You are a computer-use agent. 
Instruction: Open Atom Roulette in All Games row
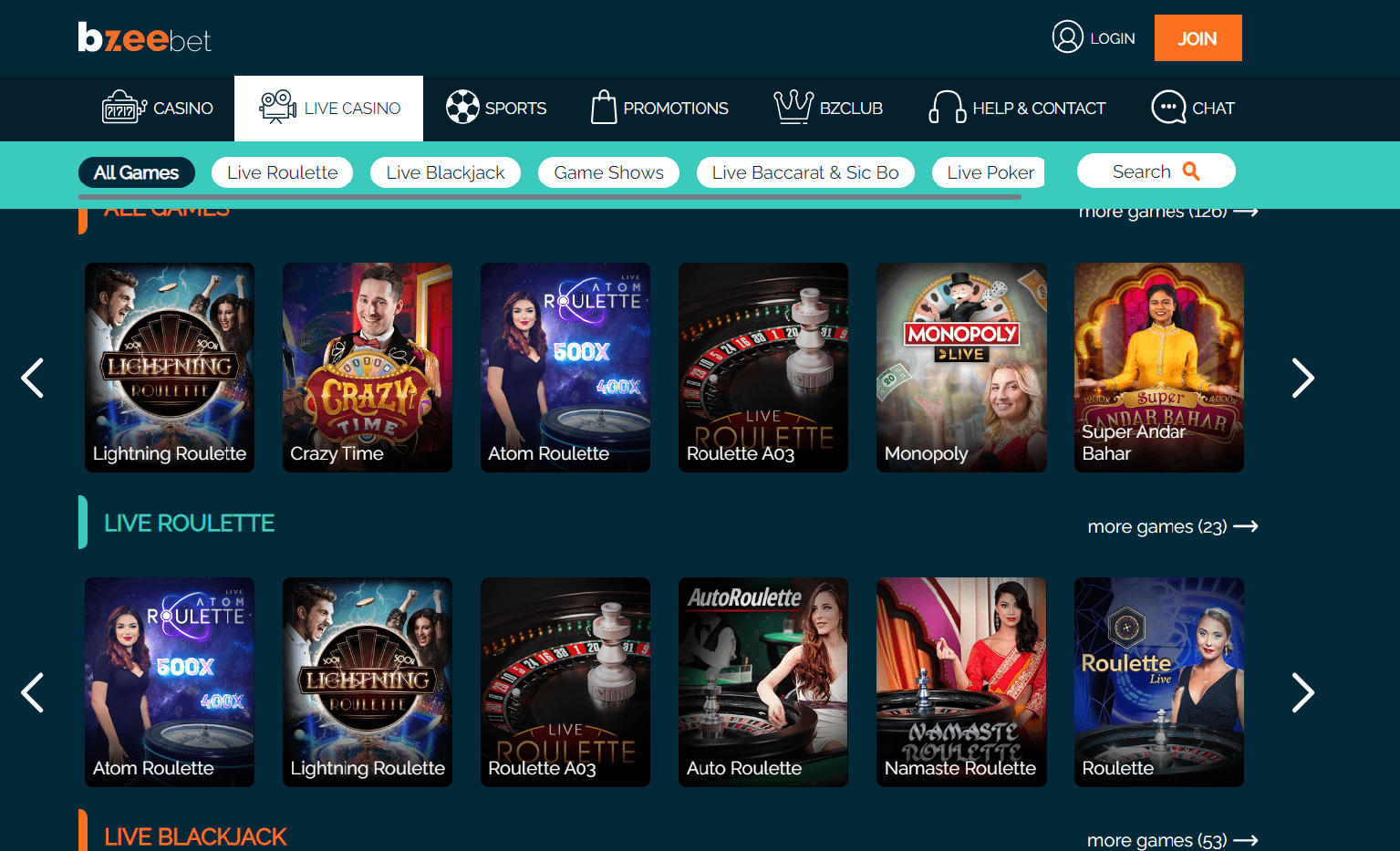[565, 368]
